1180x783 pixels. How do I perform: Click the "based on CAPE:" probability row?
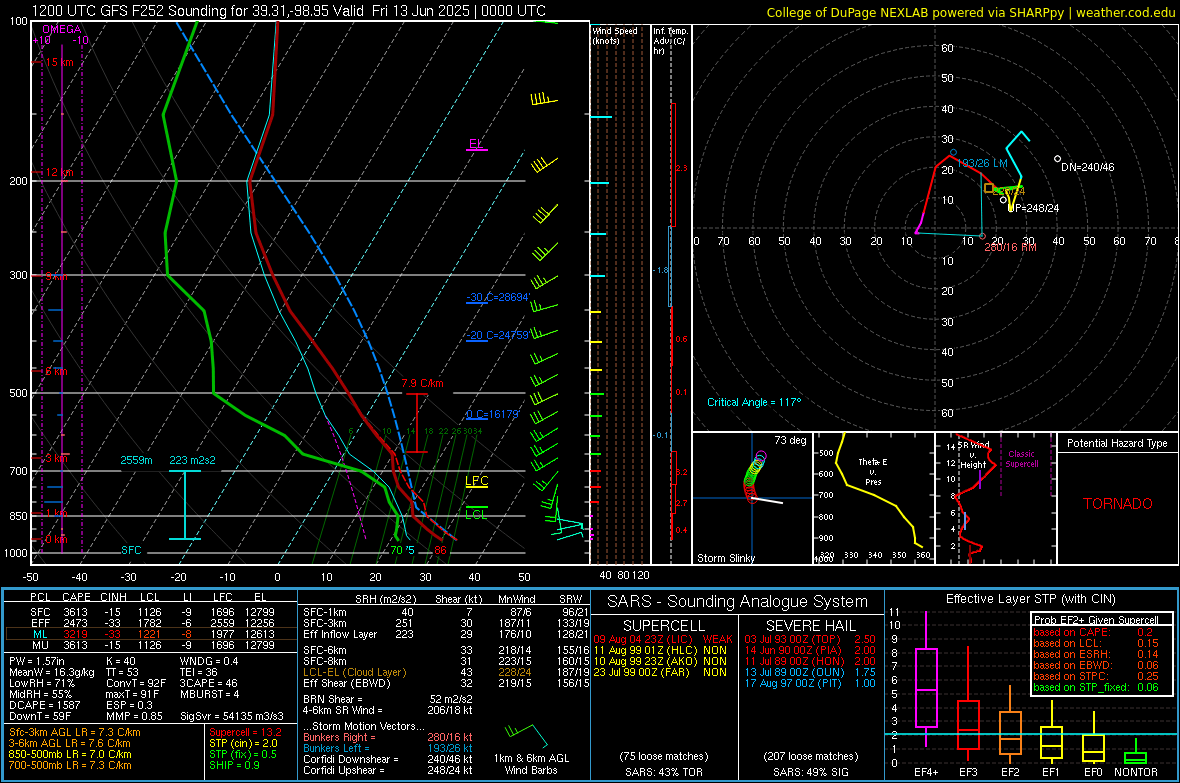coord(1093,632)
